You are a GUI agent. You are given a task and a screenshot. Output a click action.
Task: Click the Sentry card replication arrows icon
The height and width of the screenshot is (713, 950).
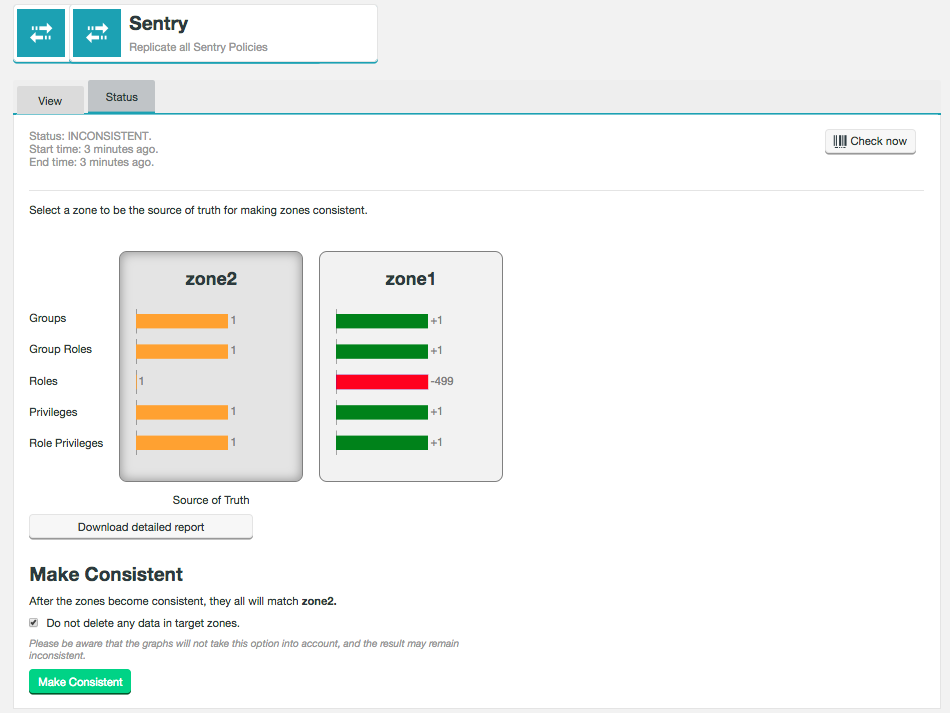click(x=97, y=33)
